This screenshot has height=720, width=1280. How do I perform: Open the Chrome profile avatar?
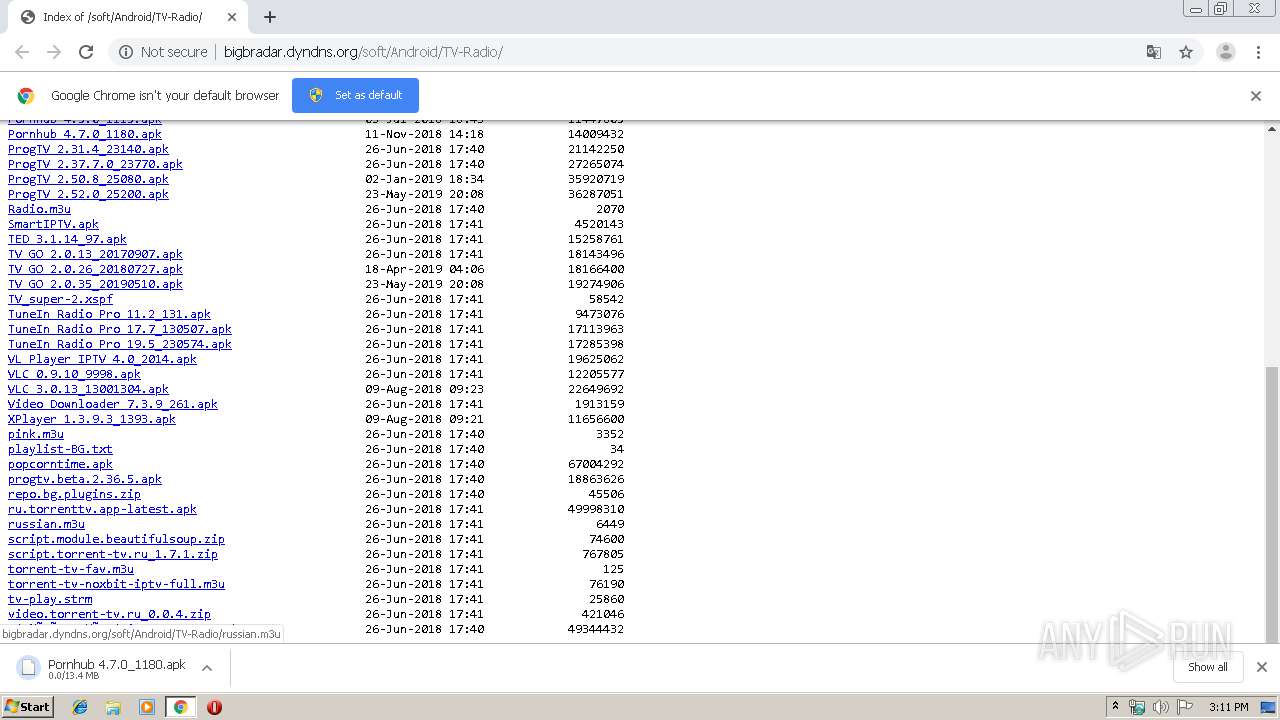pos(1226,52)
